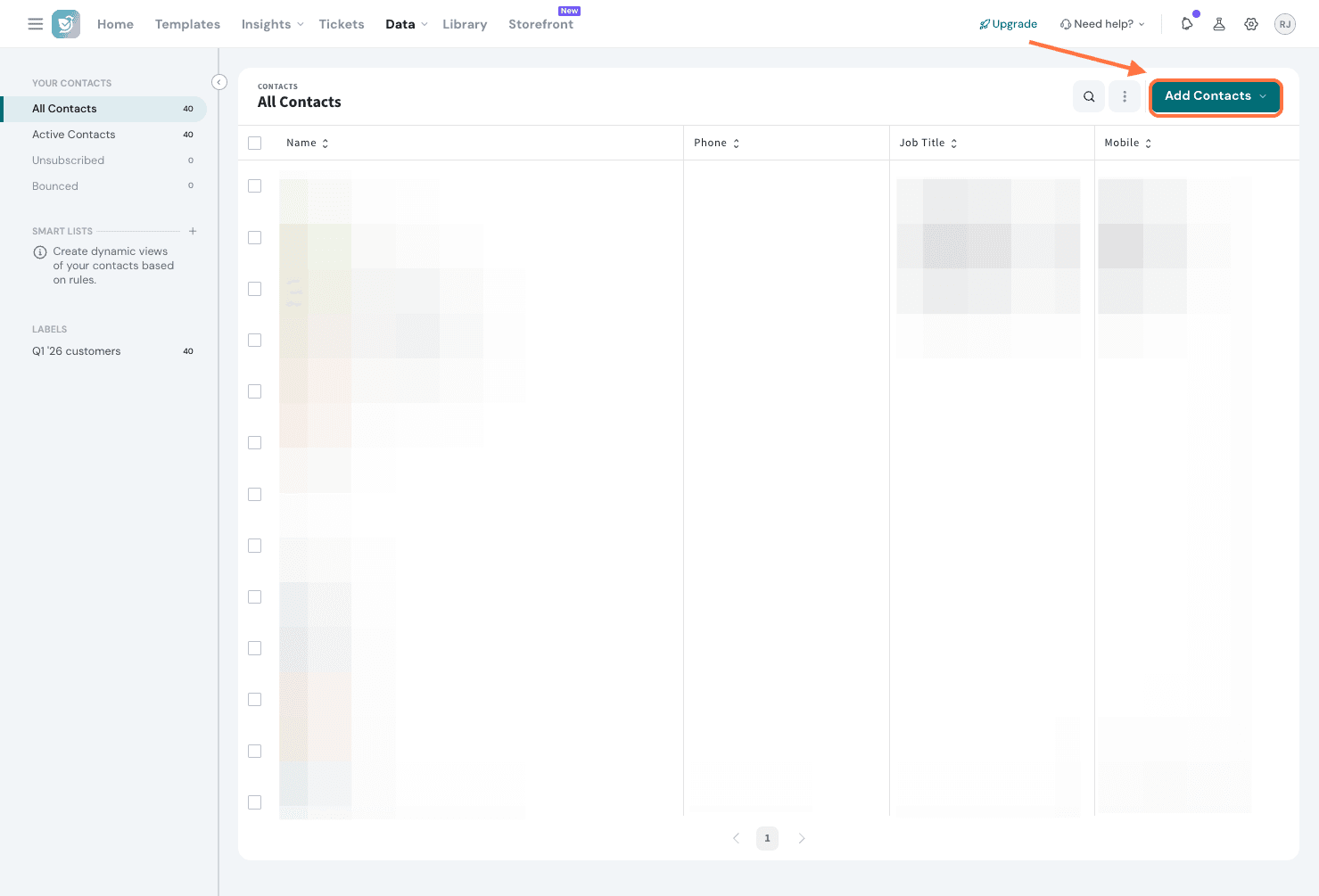Open the settings gear icon

1251,24
